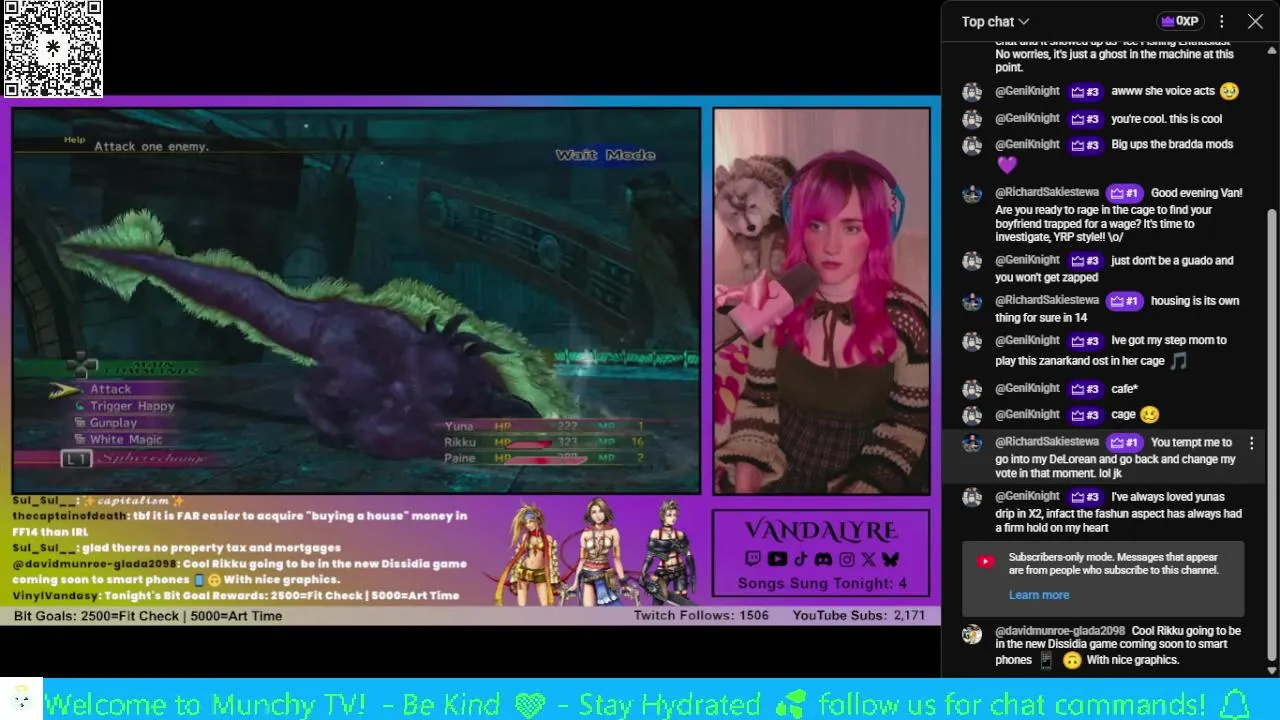Click the Bluesky butterfly icon under VANDALYRE
This screenshot has width=1280, height=720.
pyautogui.click(x=890, y=559)
